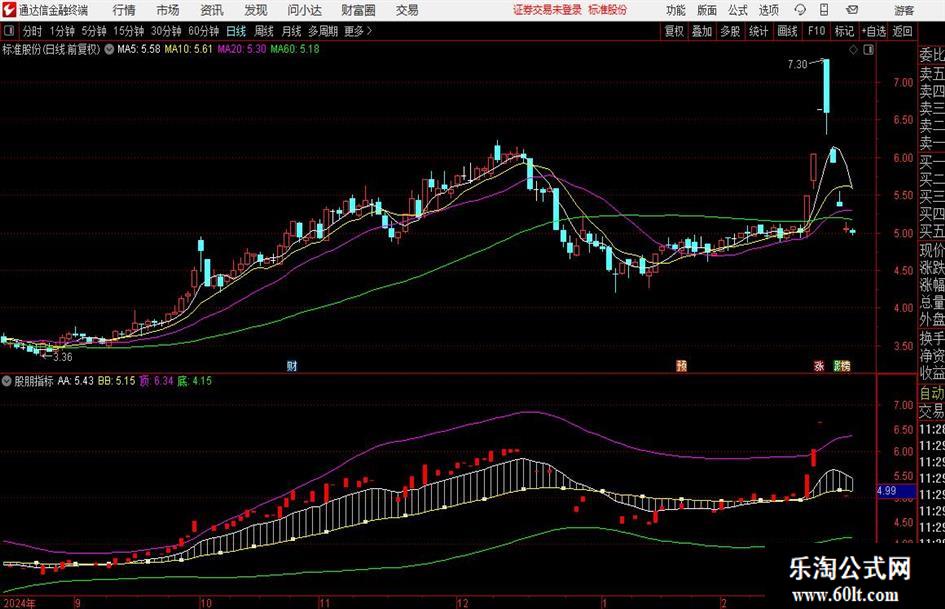
Task: Switch to 1分钟 period
Action: 62,31
